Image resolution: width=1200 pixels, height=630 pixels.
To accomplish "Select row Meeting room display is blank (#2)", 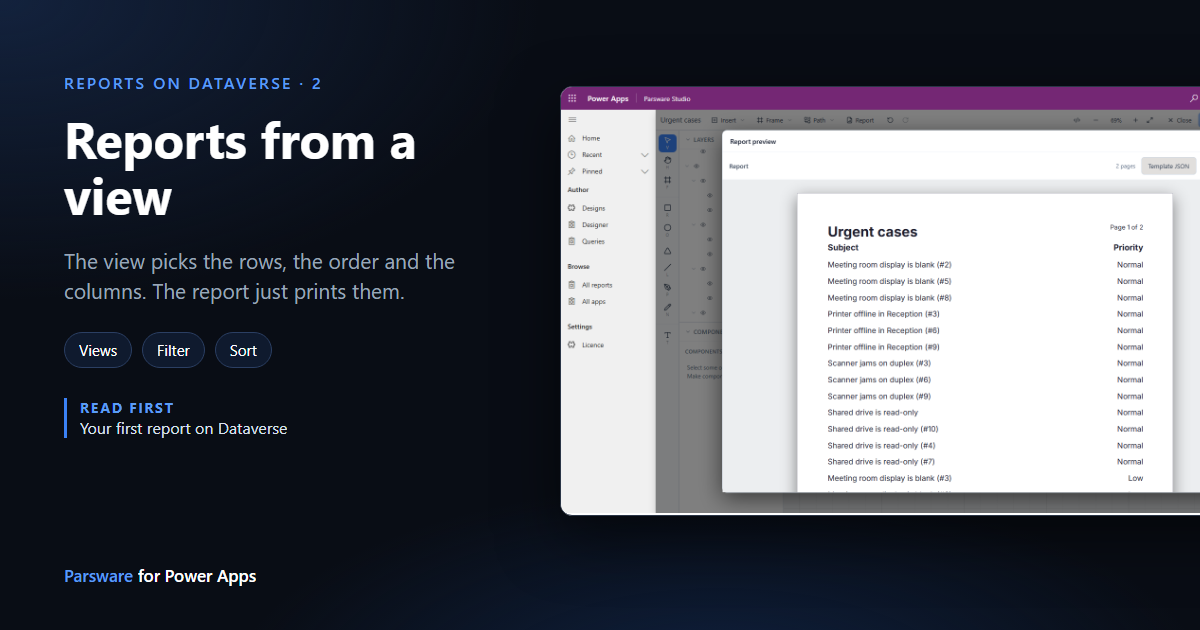I will [x=985, y=265].
